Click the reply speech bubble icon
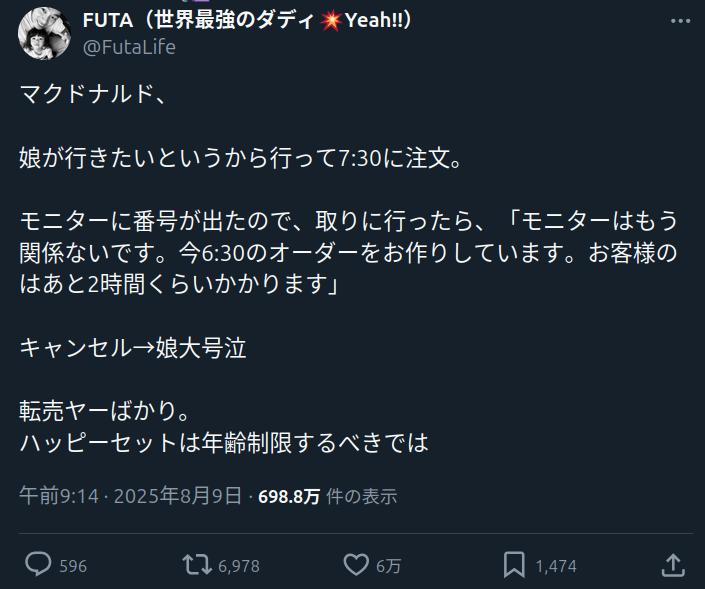 click(38, 565)
